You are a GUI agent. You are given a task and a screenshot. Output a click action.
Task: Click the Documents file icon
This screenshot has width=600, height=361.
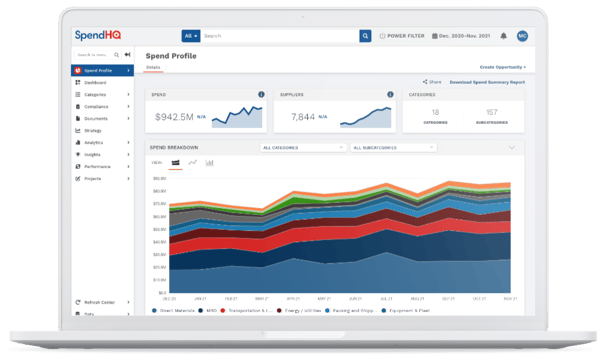[78, 118]
